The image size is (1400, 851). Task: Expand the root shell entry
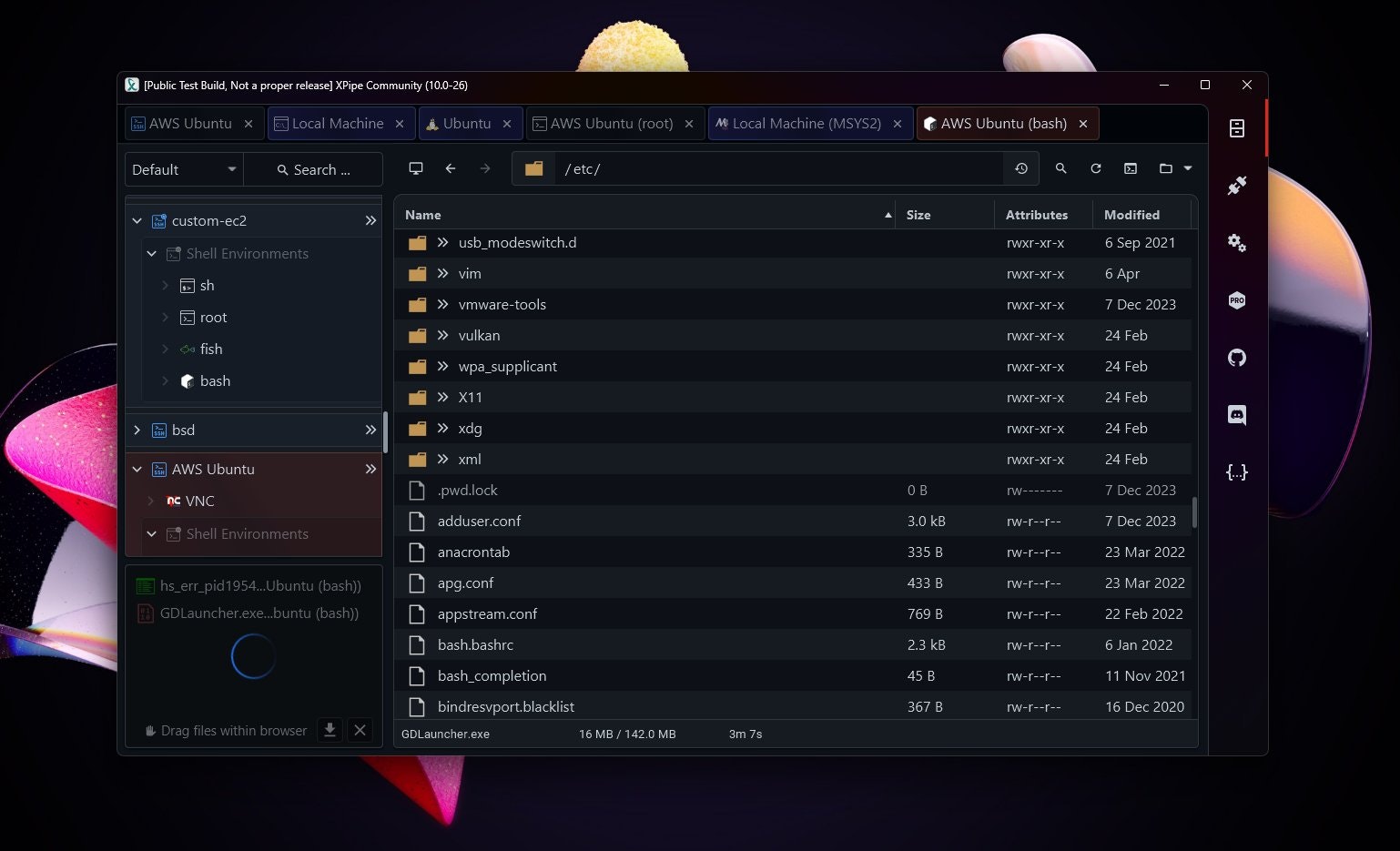[x=165, y=317]
